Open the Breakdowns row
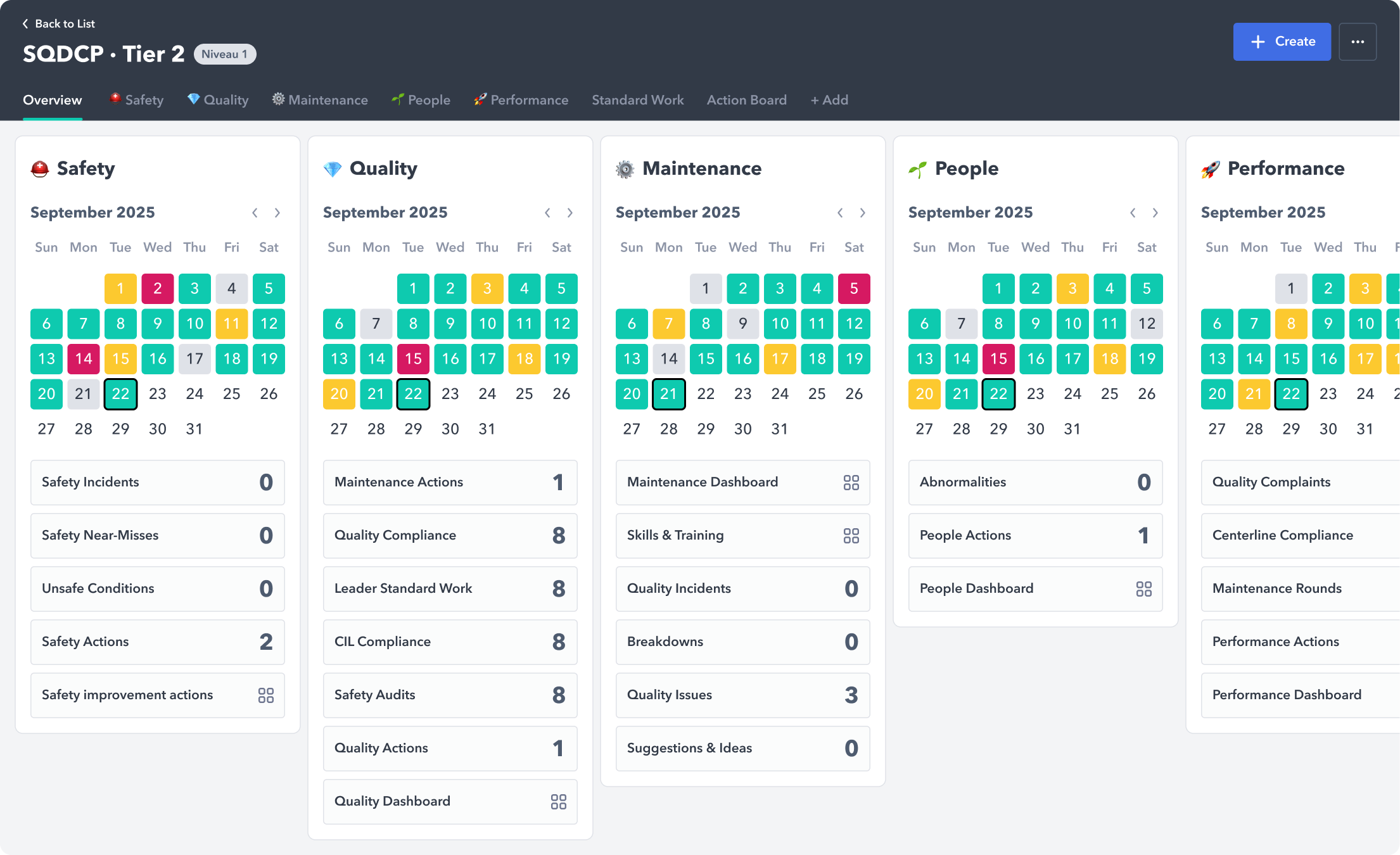This screenshot has height=855, width=1400. coord(743,642)
